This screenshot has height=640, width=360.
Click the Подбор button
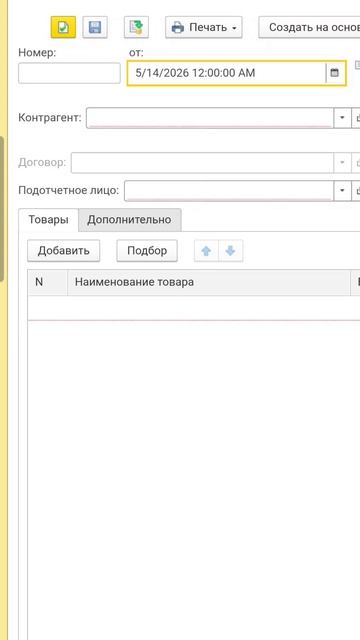coord(147,250)
